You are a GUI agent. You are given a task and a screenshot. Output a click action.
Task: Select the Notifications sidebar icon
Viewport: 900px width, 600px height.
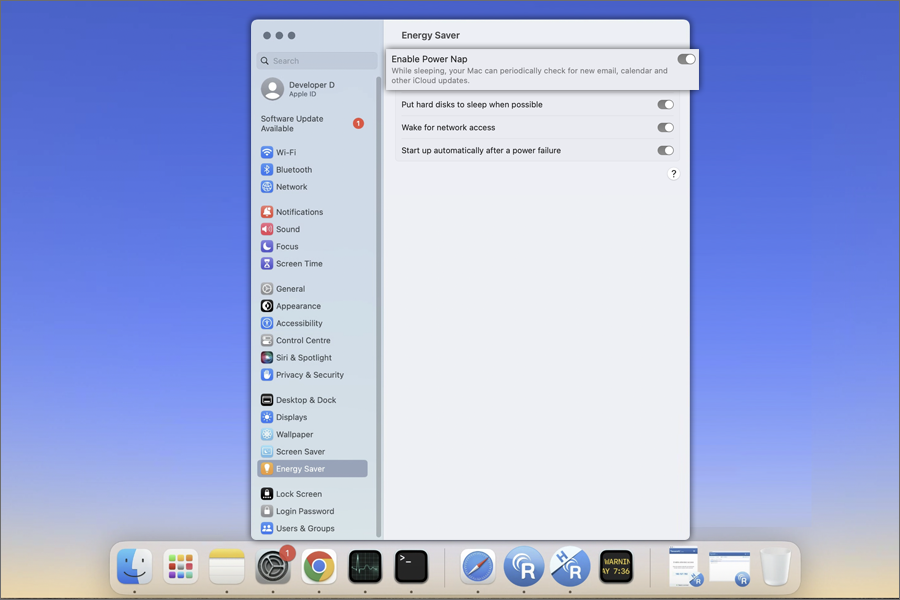point(267,212)
